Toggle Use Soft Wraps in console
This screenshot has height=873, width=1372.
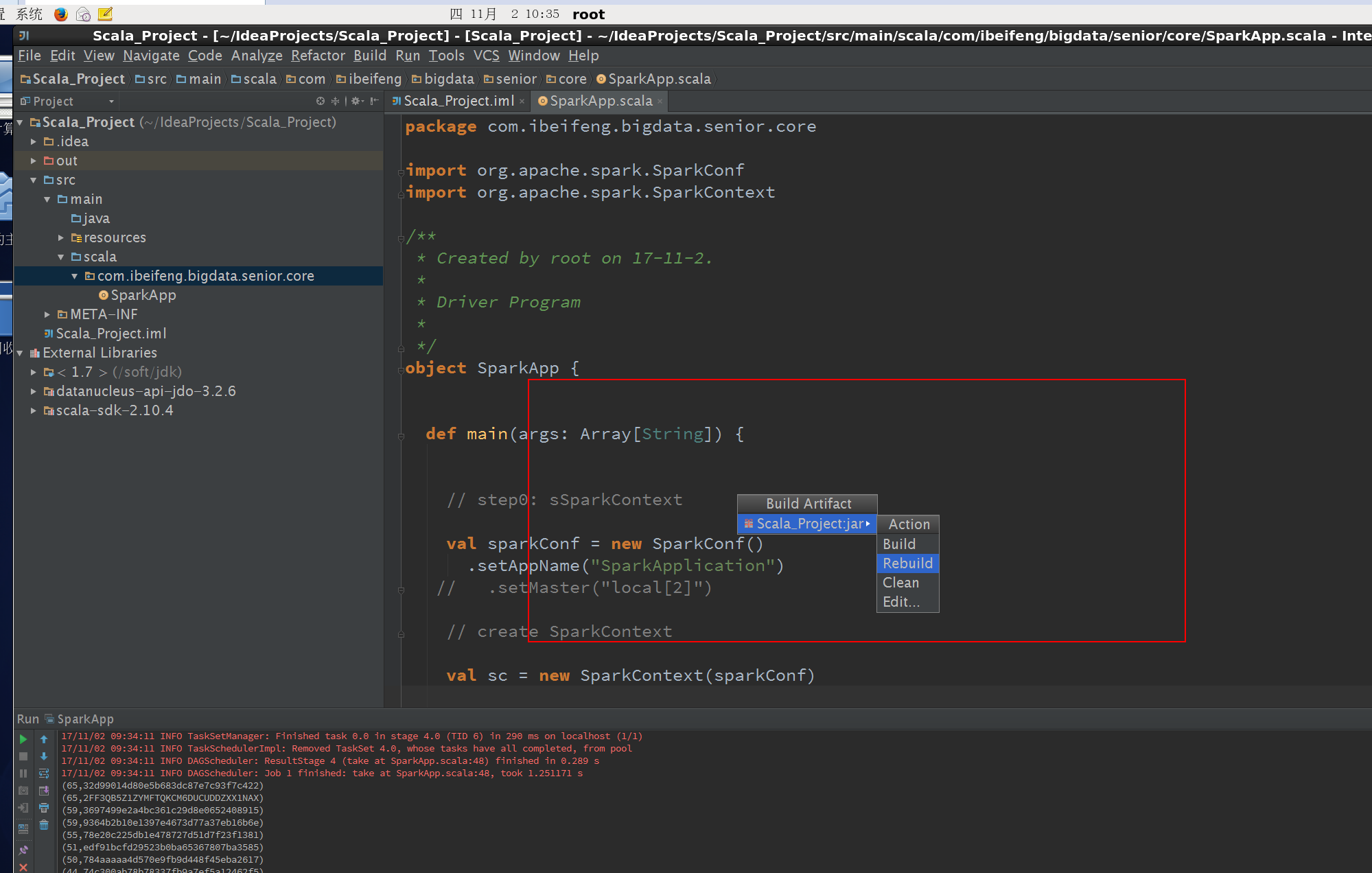[x=44, y=773]
